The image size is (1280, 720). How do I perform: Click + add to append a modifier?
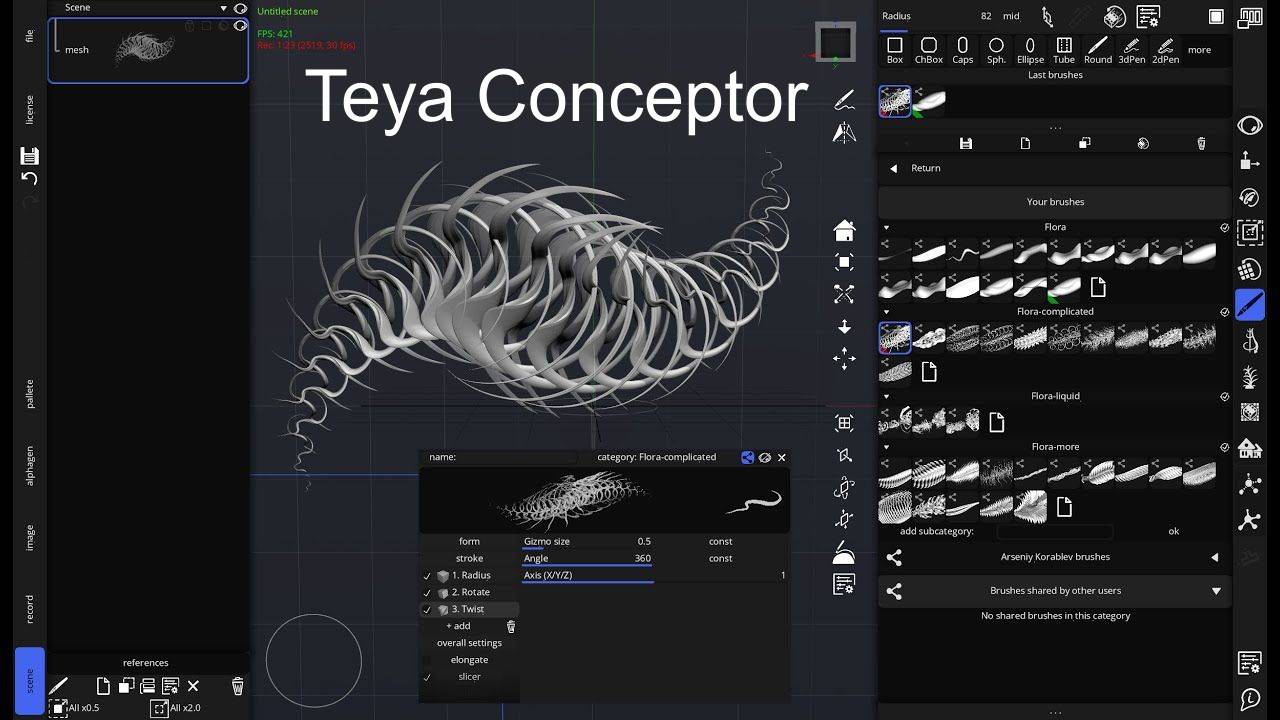click(457, 625)
